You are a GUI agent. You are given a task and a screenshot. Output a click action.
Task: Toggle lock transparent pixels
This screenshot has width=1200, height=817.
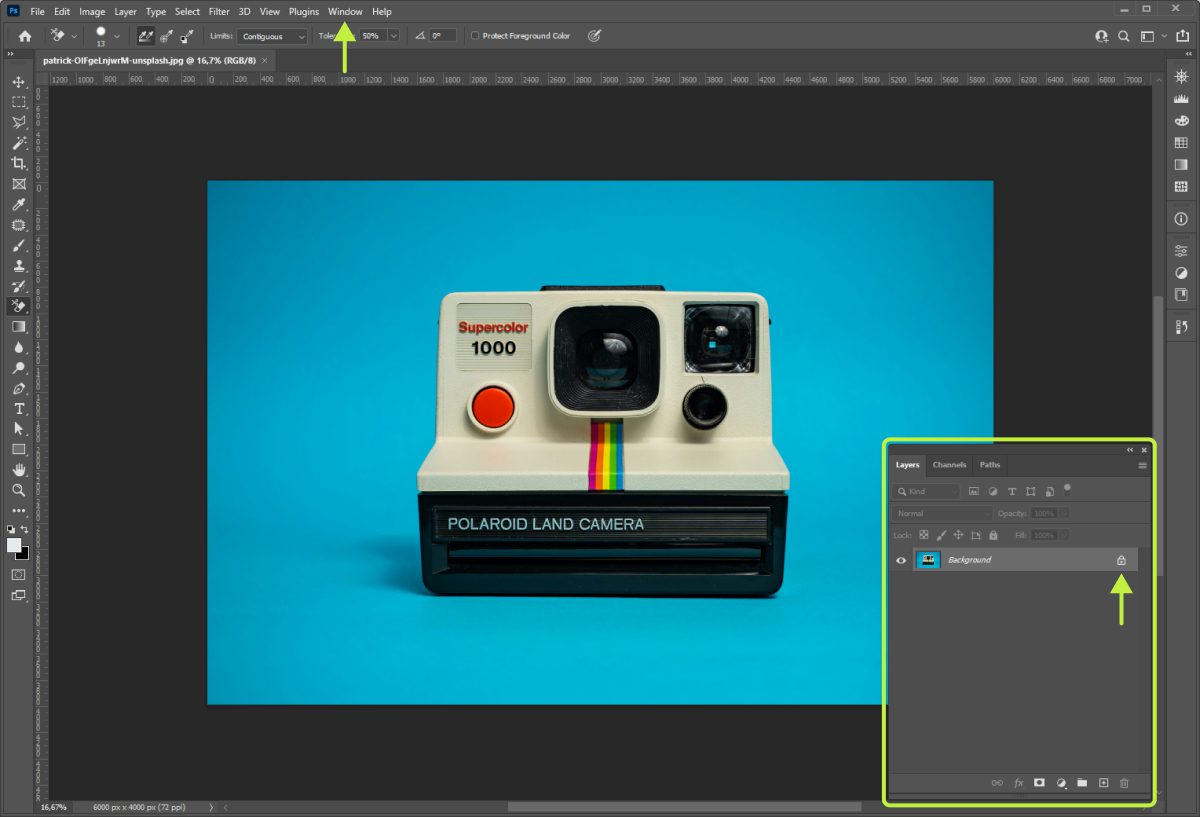[x=924, y=535]
